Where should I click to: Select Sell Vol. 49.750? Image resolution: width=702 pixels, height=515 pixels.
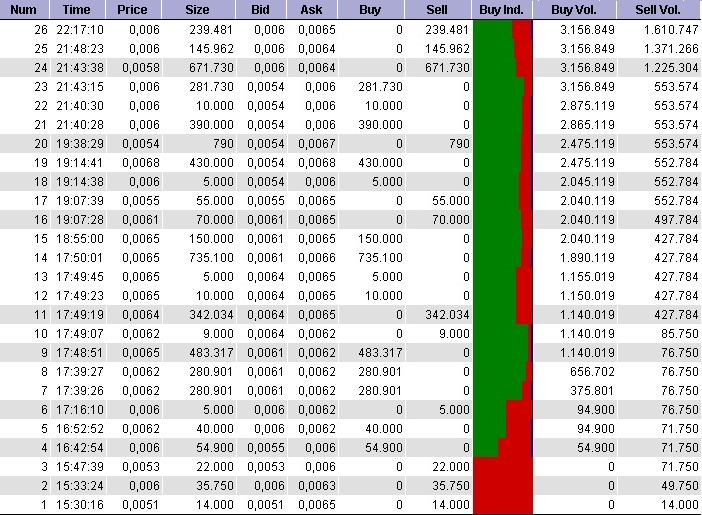[x=680, y=486]
